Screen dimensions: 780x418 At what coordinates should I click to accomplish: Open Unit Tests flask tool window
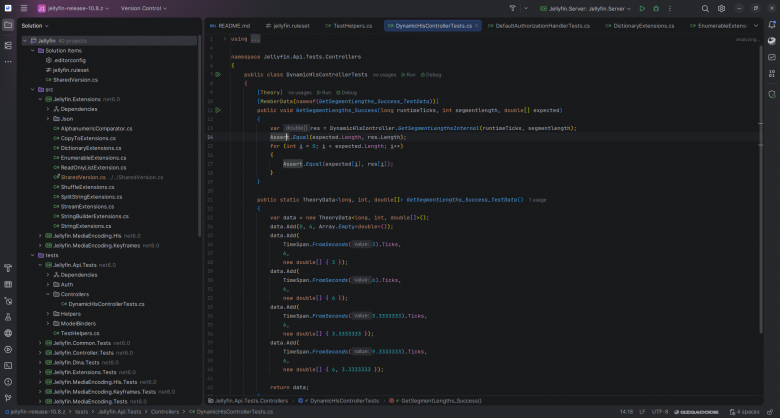tap(8, 317)
